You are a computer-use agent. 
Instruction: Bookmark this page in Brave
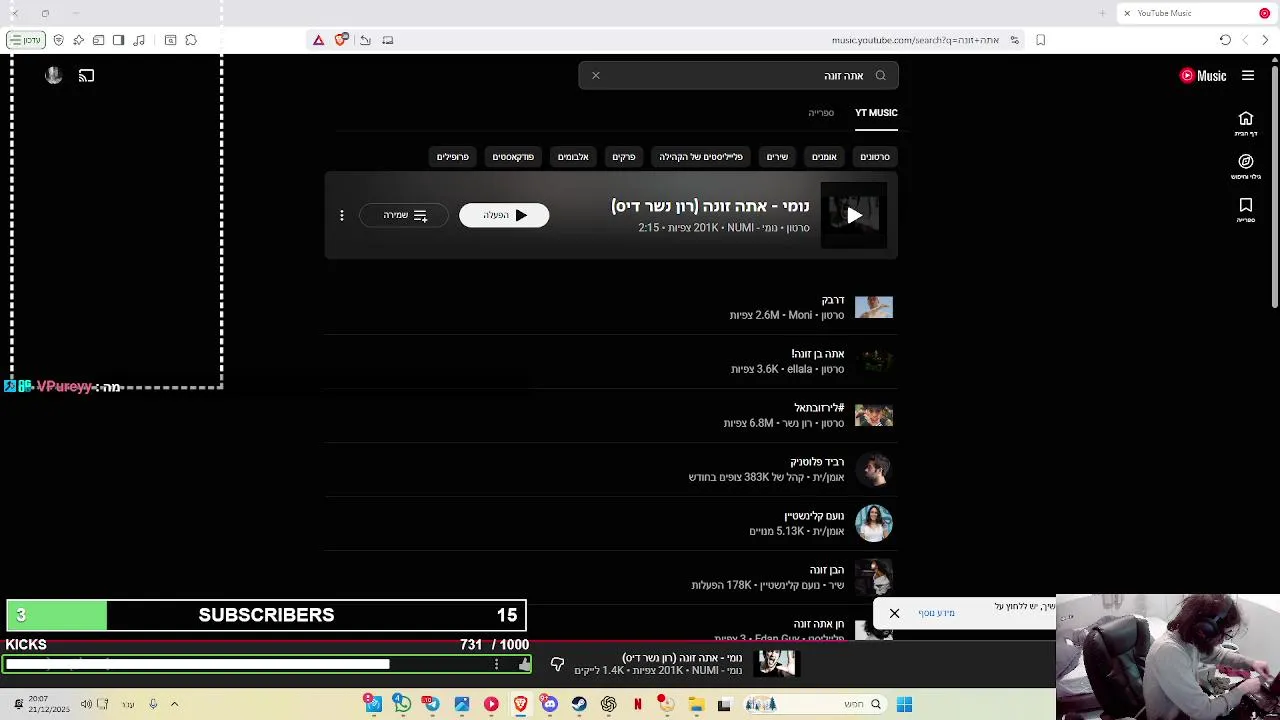point(1041,40)
